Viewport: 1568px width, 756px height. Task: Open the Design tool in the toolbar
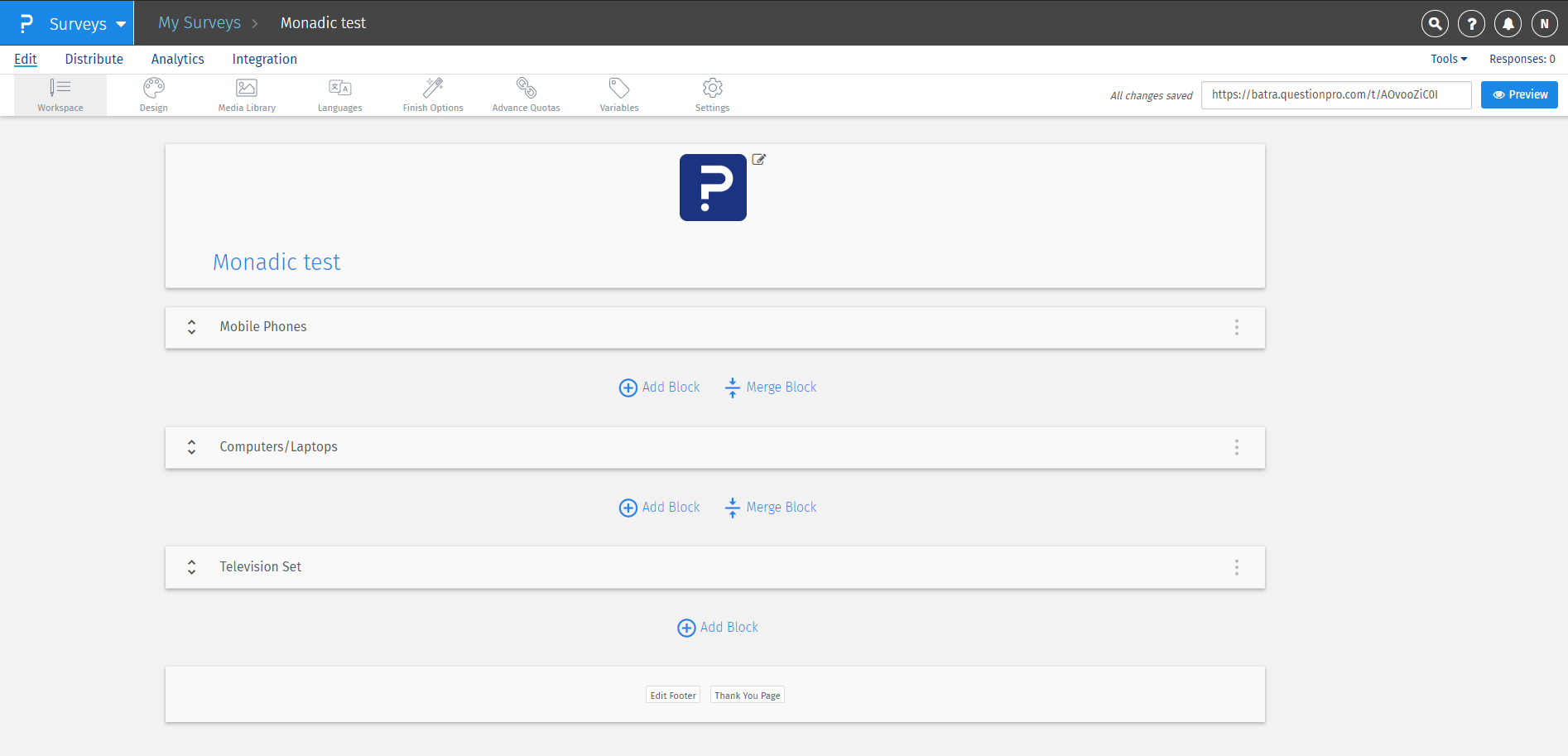tap(153, 94)
